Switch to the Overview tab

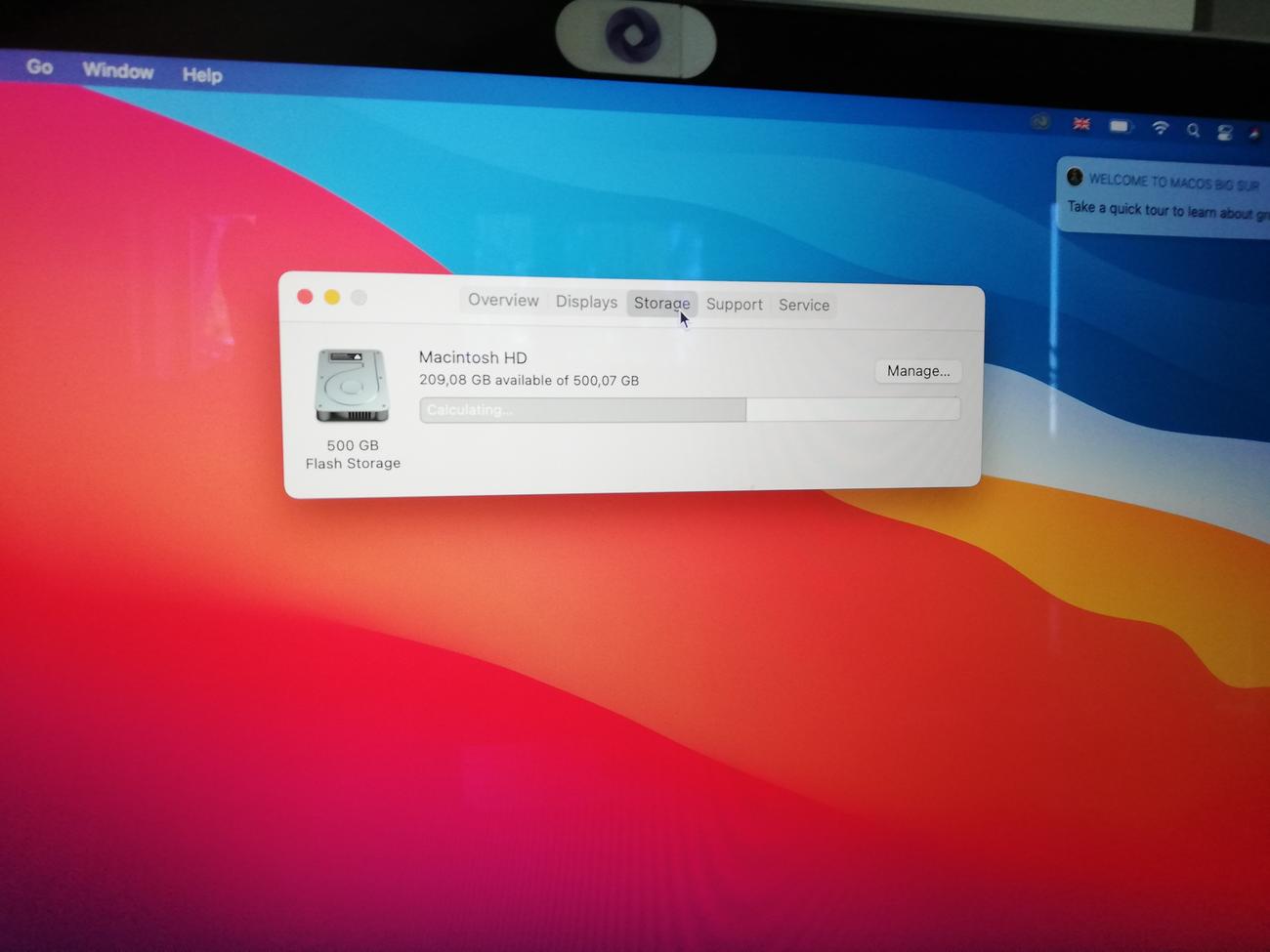[x=503, y=301]
